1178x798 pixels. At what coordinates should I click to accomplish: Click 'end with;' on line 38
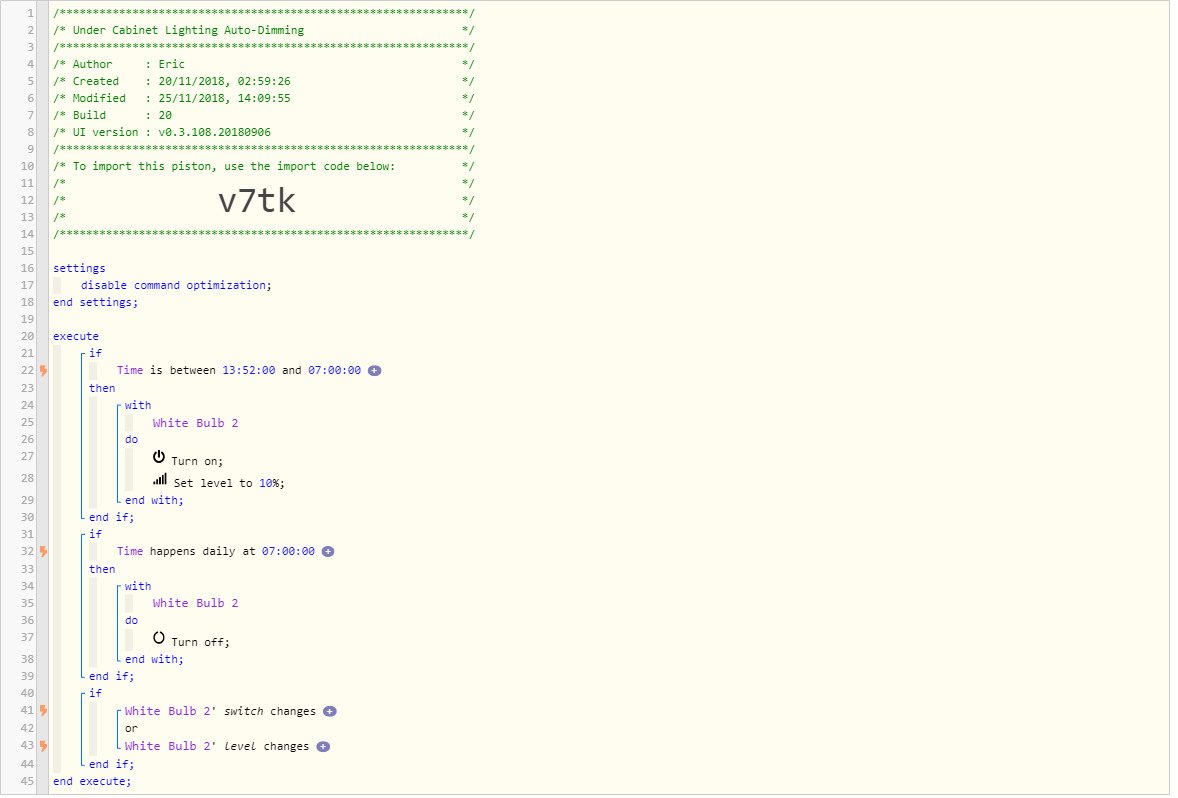[x=154, y=660]
